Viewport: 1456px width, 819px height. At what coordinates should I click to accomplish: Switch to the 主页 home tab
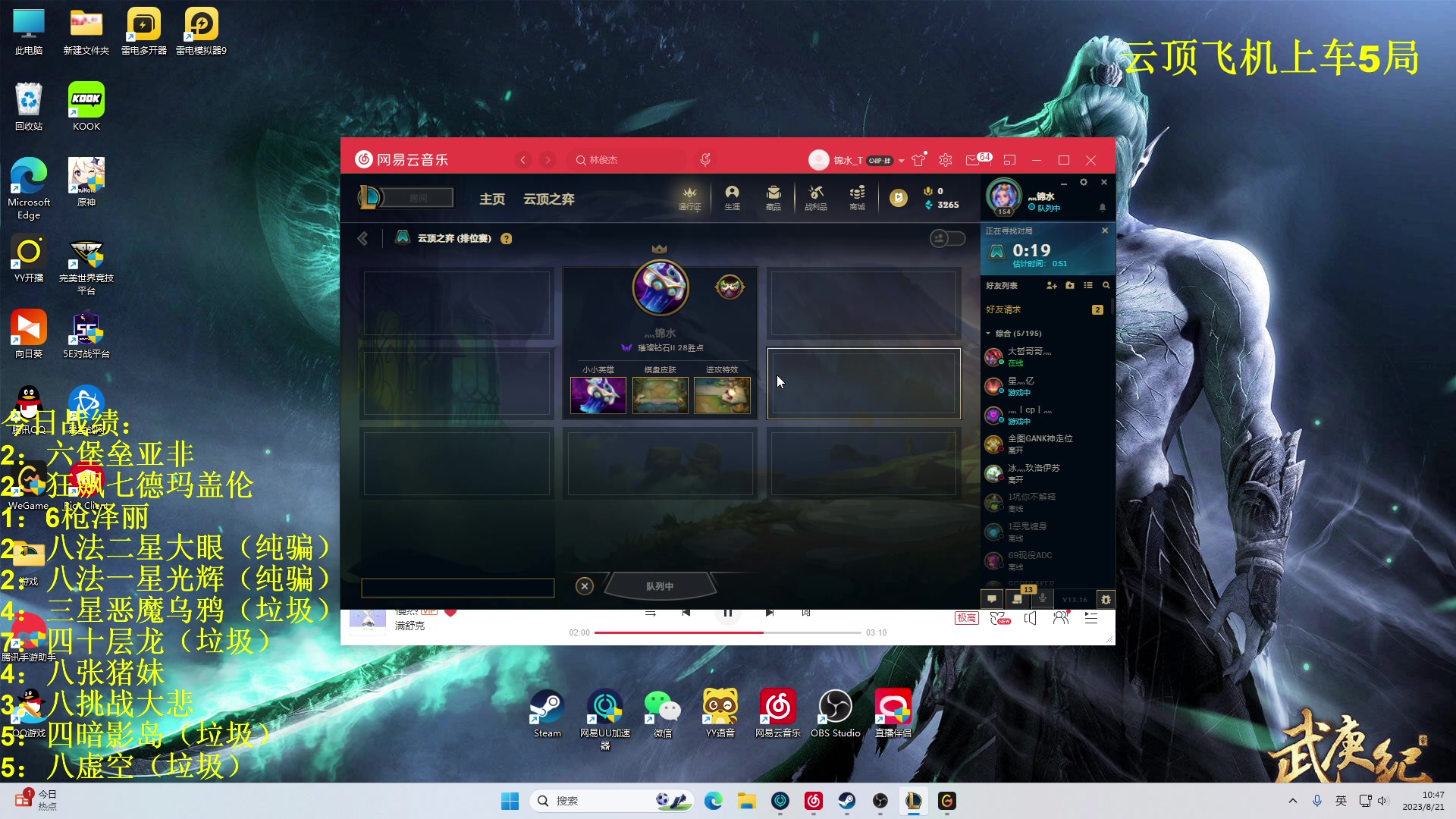click(x=491, y=199)
